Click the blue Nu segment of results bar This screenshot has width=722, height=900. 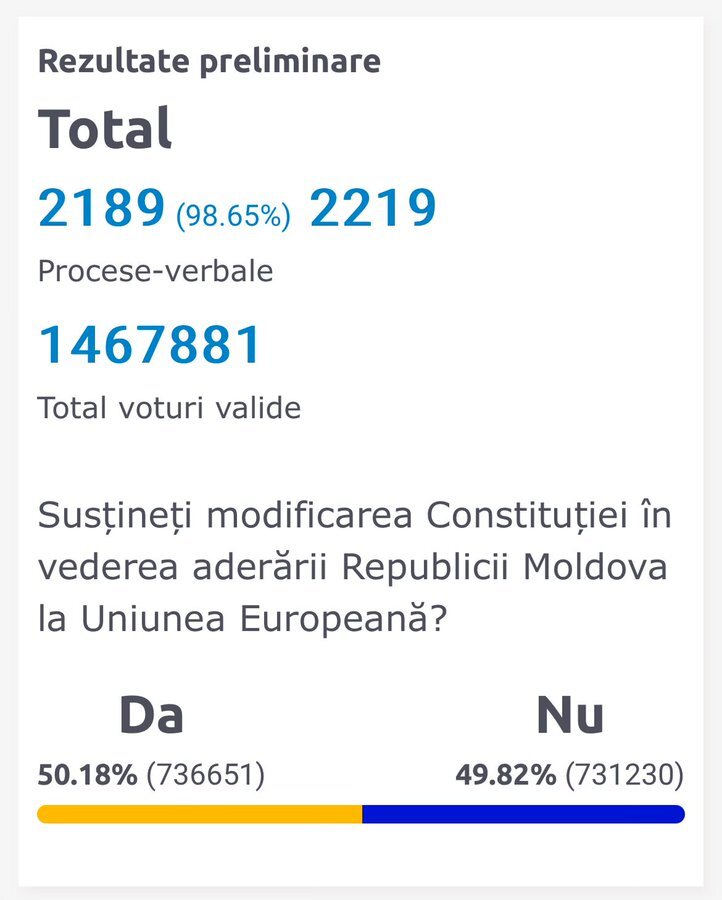click(x=523, y=814)
